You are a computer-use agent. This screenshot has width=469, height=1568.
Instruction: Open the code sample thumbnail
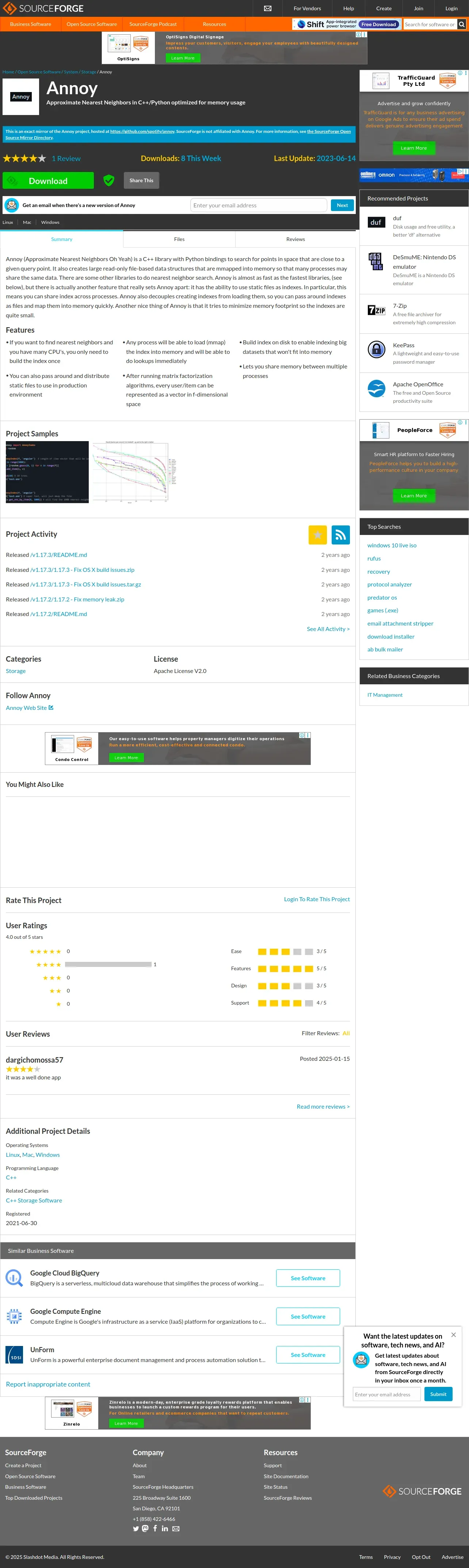coord(47,472)
